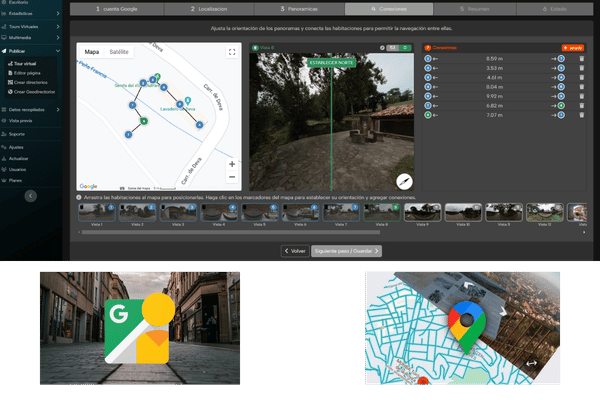
Task: Toggle fullscreen on the map
Action: (232, 52)
